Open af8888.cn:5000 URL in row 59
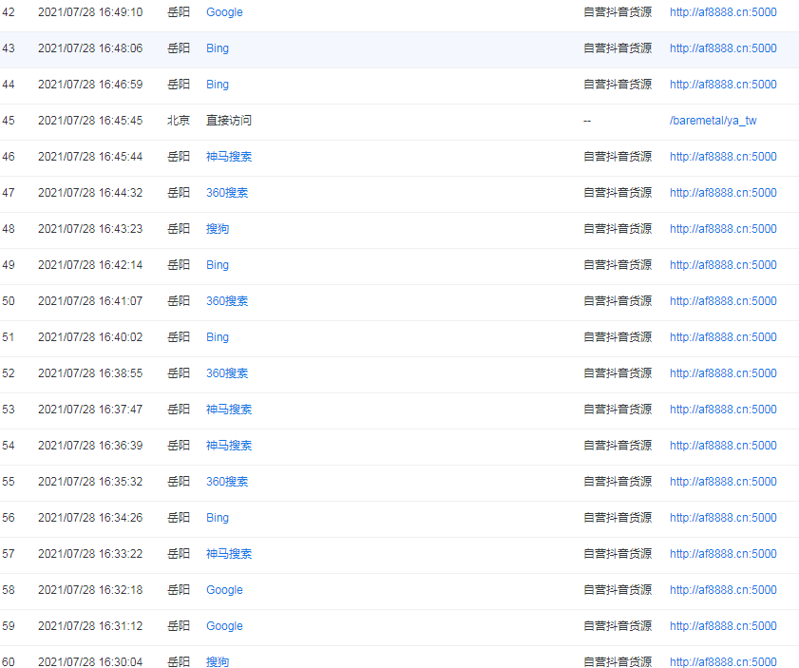 coord(723,626)
